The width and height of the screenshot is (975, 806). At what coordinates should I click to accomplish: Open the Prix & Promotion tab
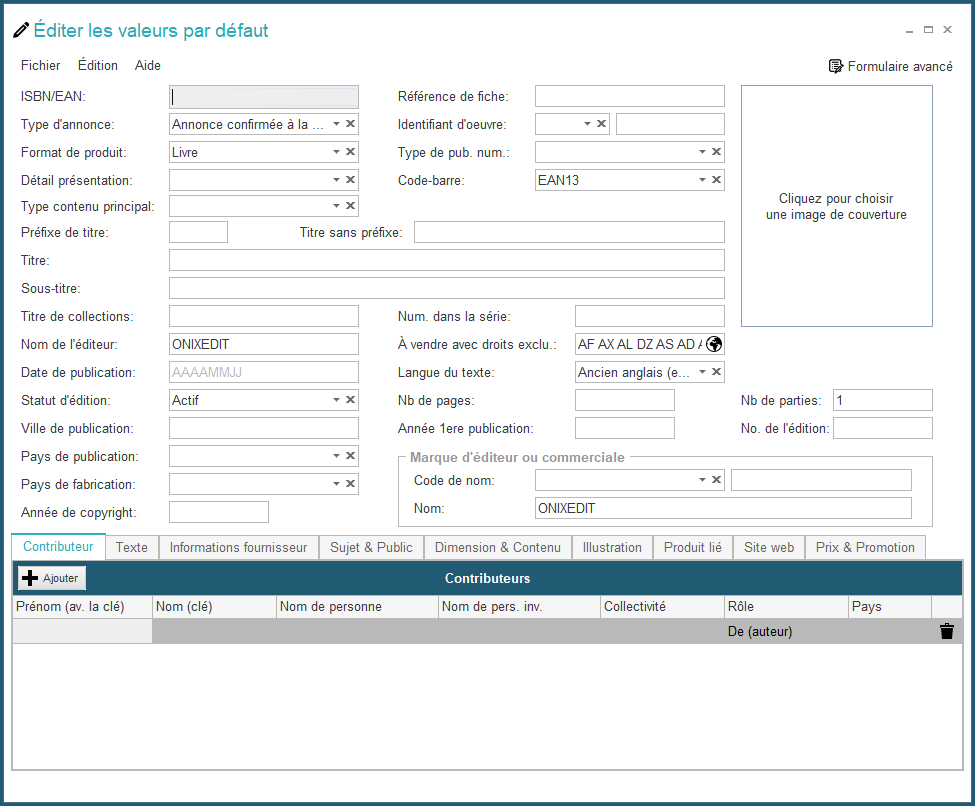tap(865, 547)
